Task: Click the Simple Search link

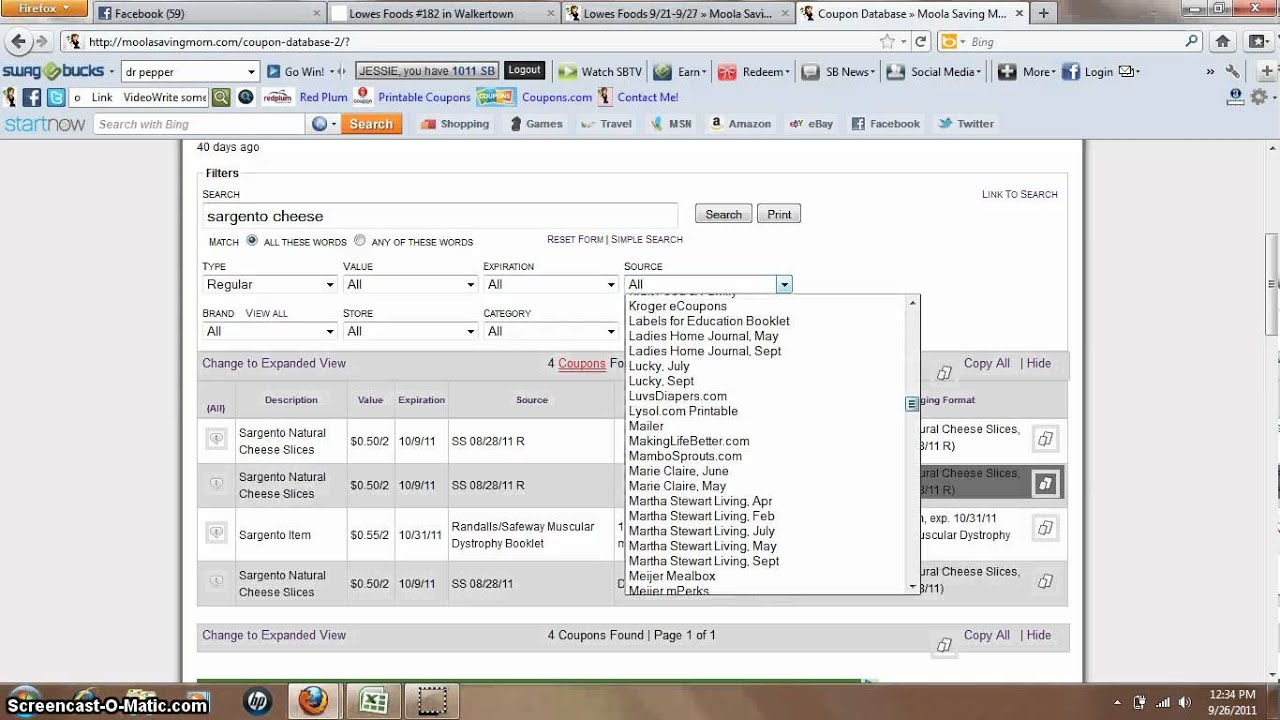Action: pyautogui.click(x=647, y=240)
